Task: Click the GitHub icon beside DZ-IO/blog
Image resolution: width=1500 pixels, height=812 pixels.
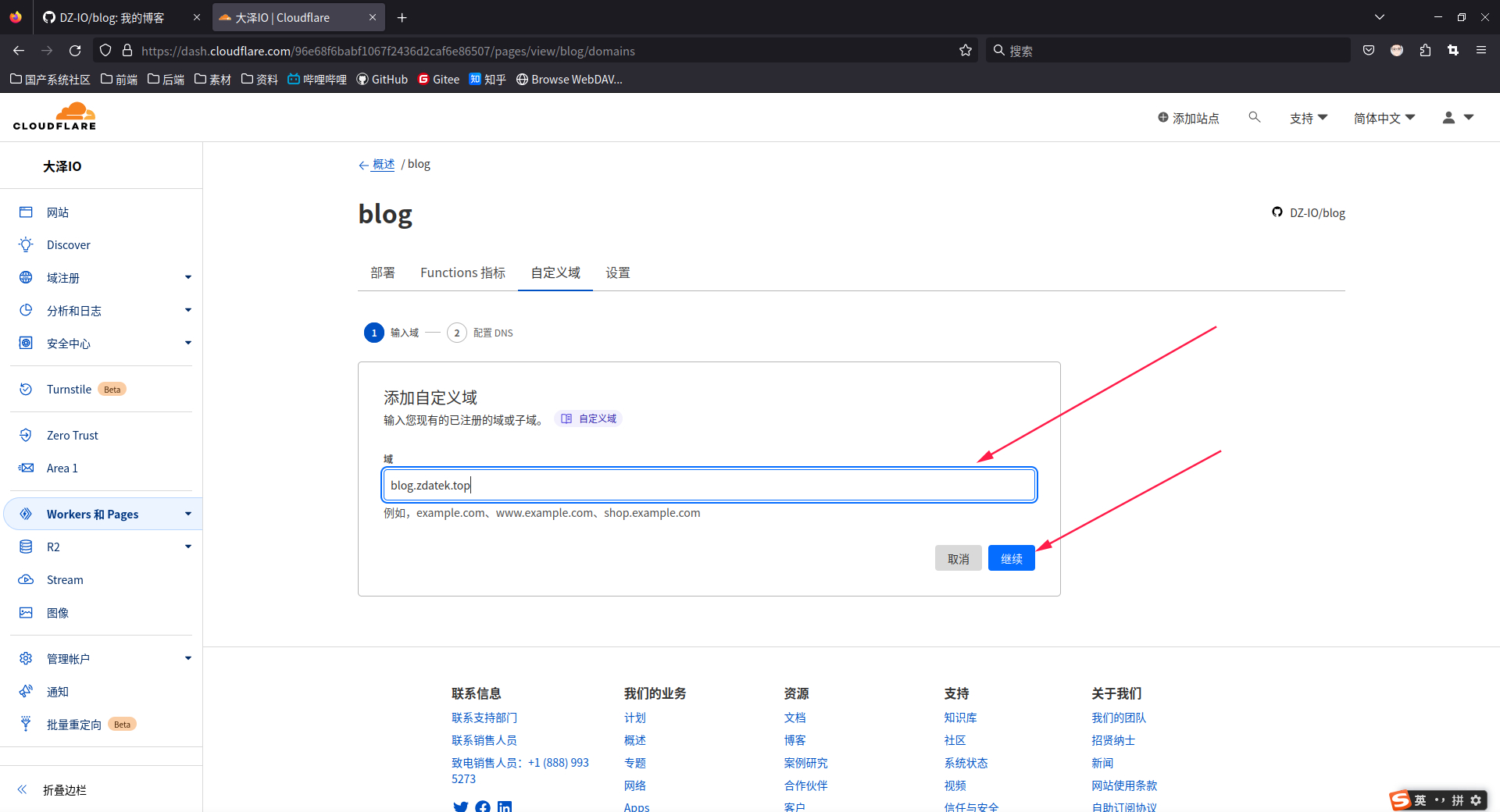Action: (x=1277, y=212)
